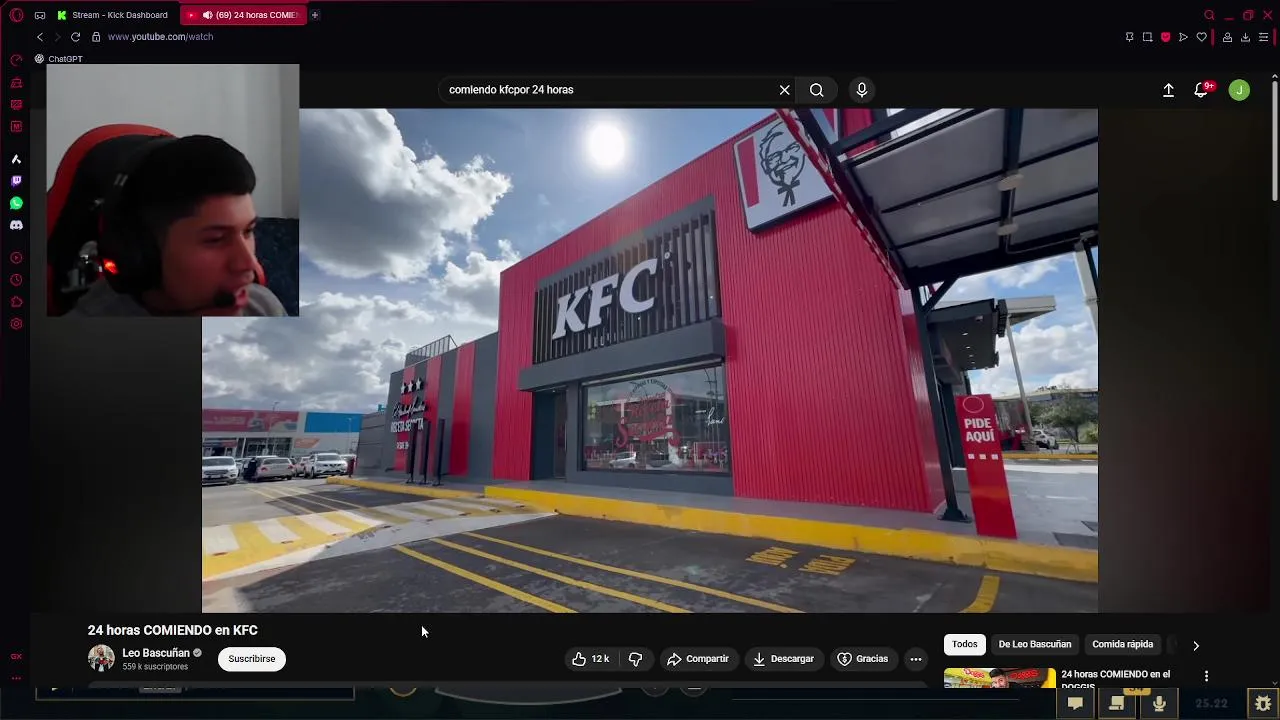Open the browser profile icon
Viewport: 1280px width, 720px height.
coord(1227,37)
